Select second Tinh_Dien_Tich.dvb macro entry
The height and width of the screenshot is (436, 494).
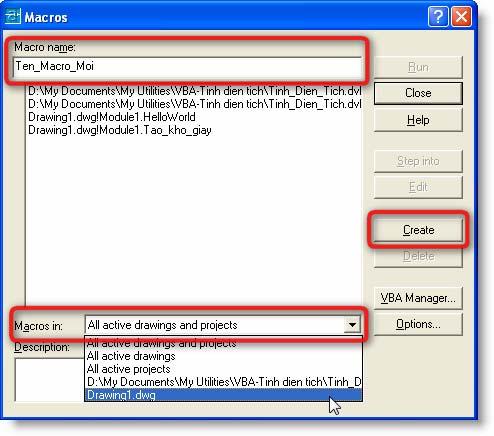click(x=195, y=104)
